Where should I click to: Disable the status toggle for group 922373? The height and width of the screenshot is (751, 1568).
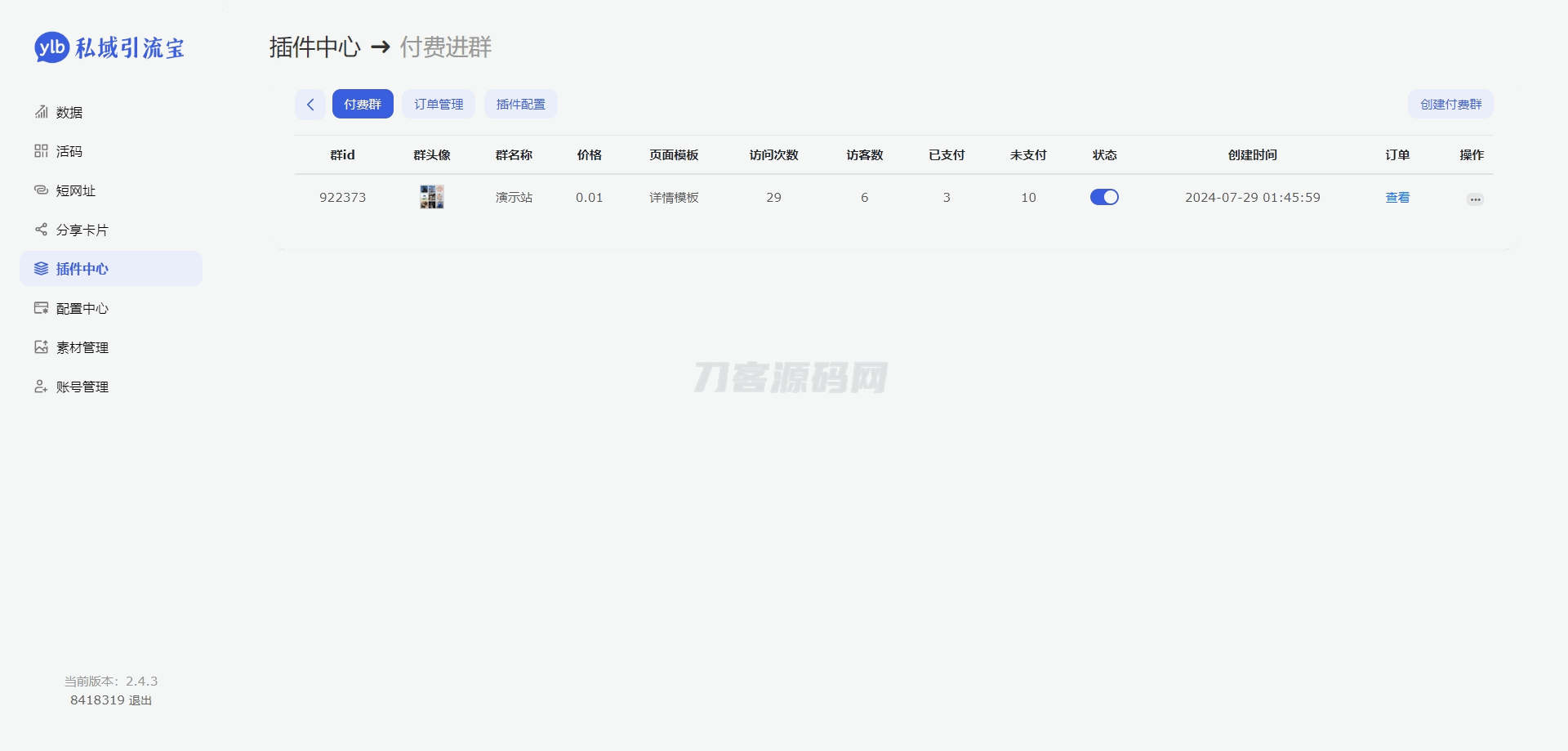[x=1104, y=197]
